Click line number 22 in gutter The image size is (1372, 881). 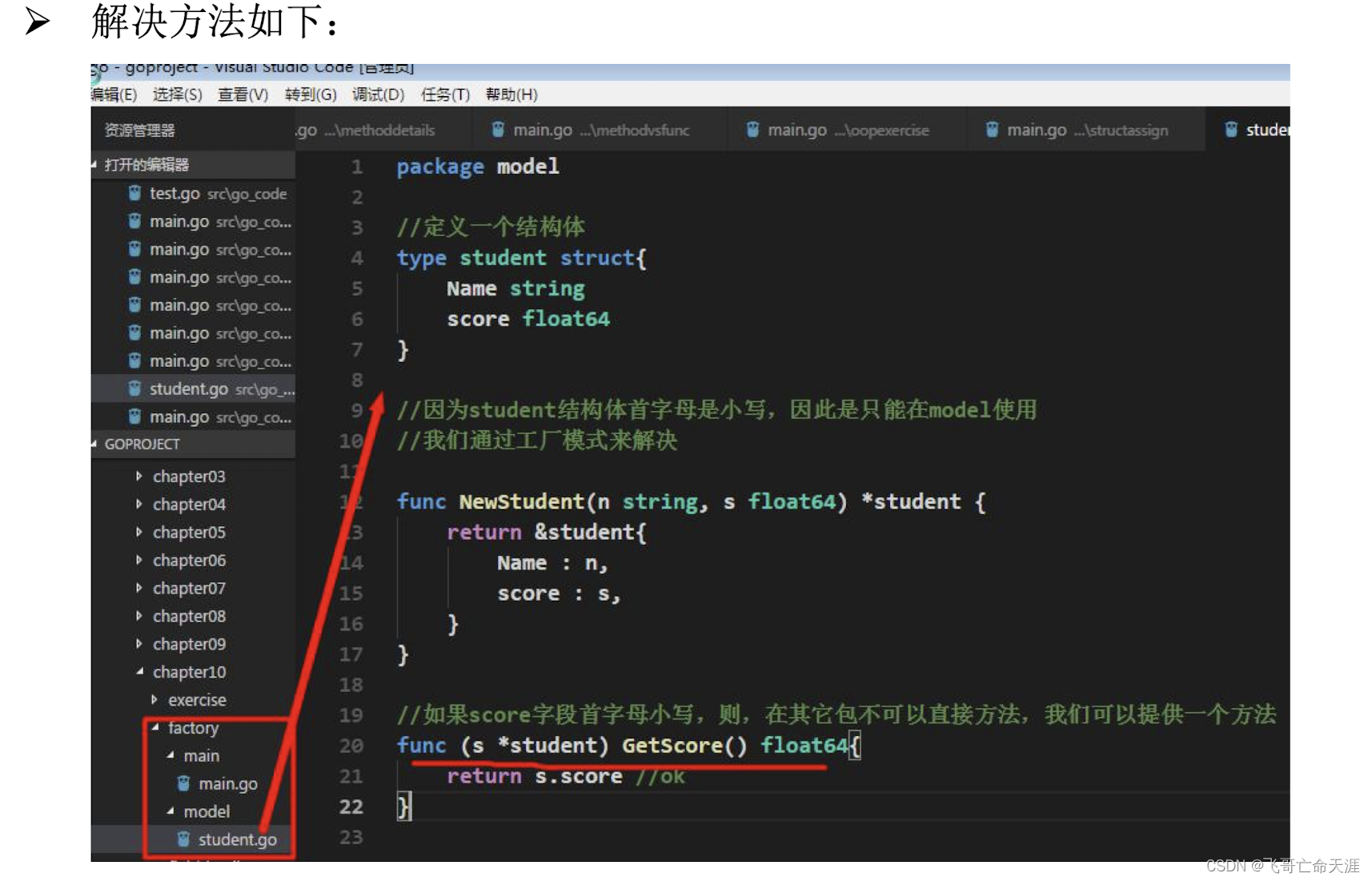click(x=351, y=807)
